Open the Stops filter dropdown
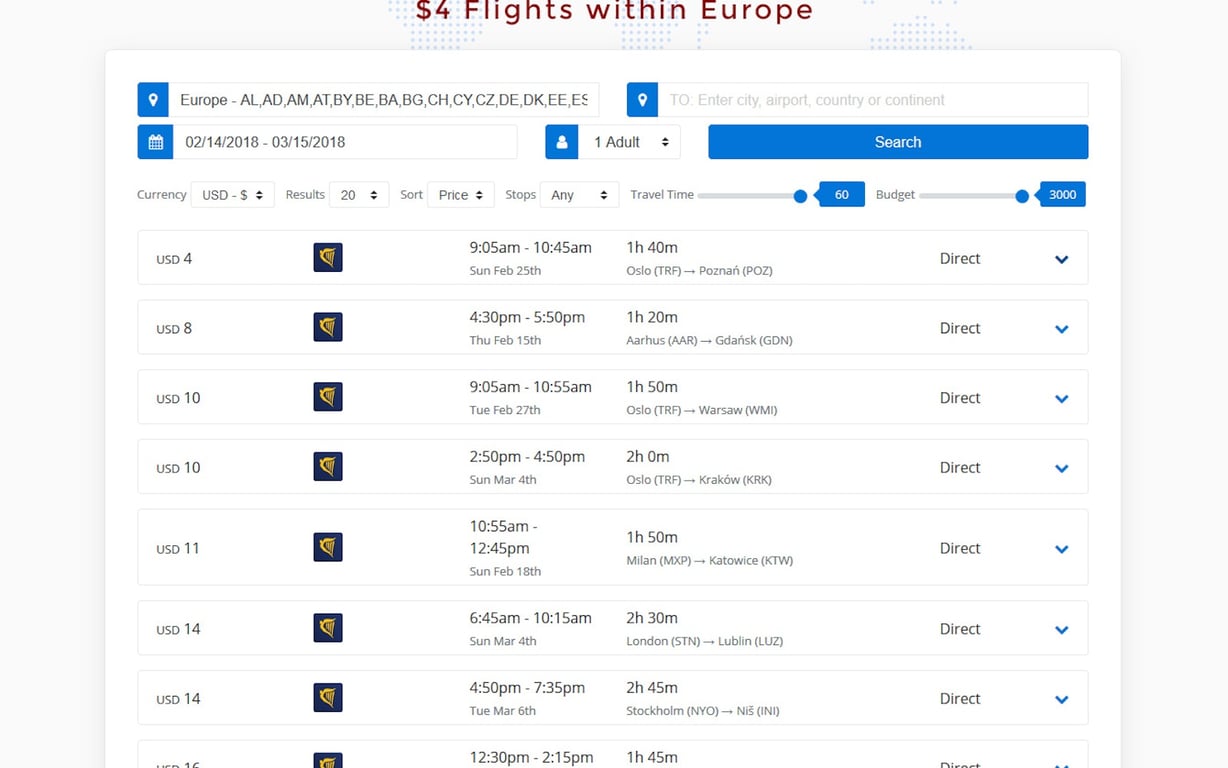The width and height of the screenshot is (1228, 768). (x=579, y=194)
